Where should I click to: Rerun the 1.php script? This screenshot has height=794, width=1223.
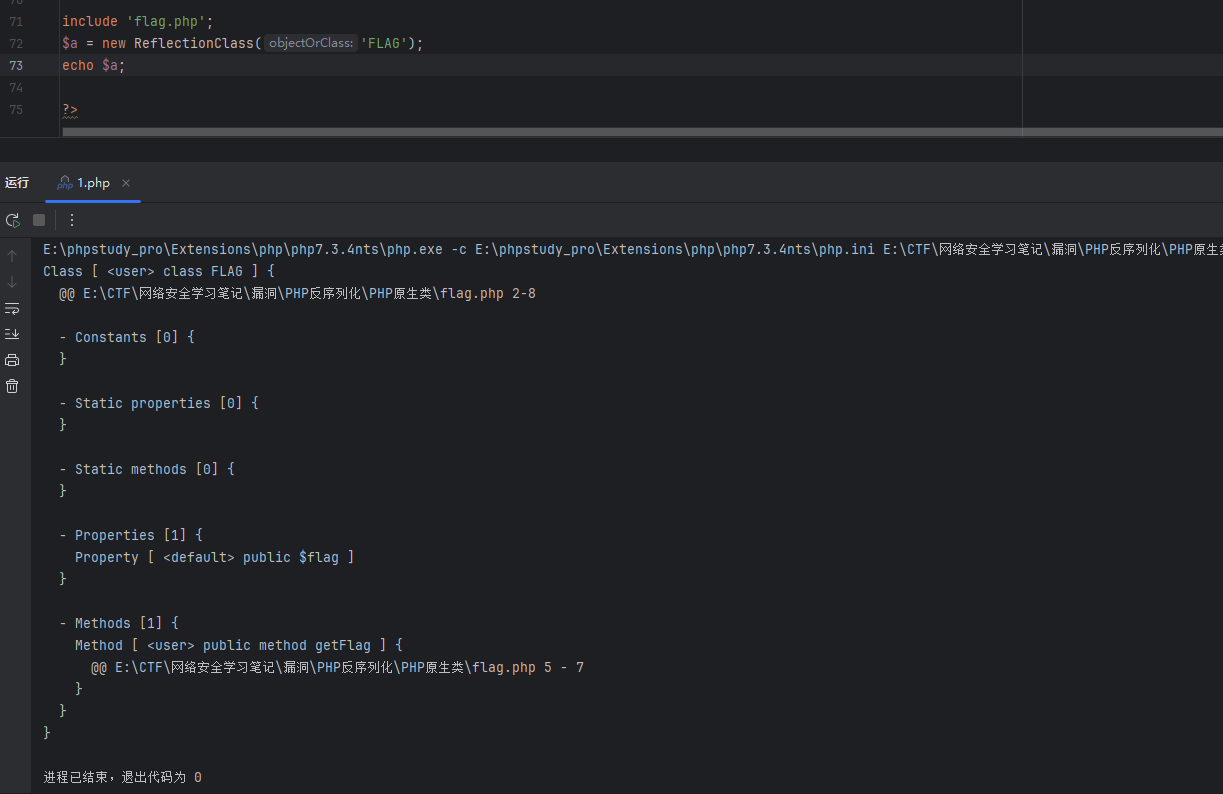point(13,220)
